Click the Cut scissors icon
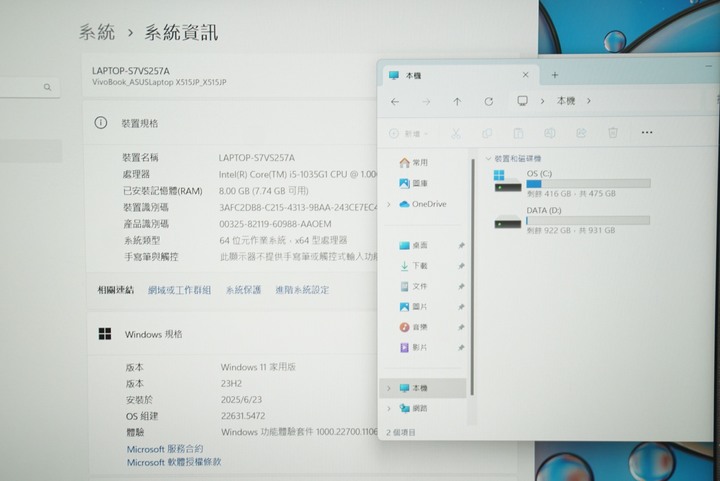This screenshot has height=481, width=720. [456, 134]
